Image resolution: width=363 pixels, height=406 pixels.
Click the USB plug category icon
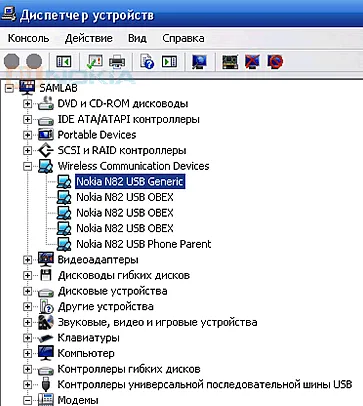tap(46, 385)
